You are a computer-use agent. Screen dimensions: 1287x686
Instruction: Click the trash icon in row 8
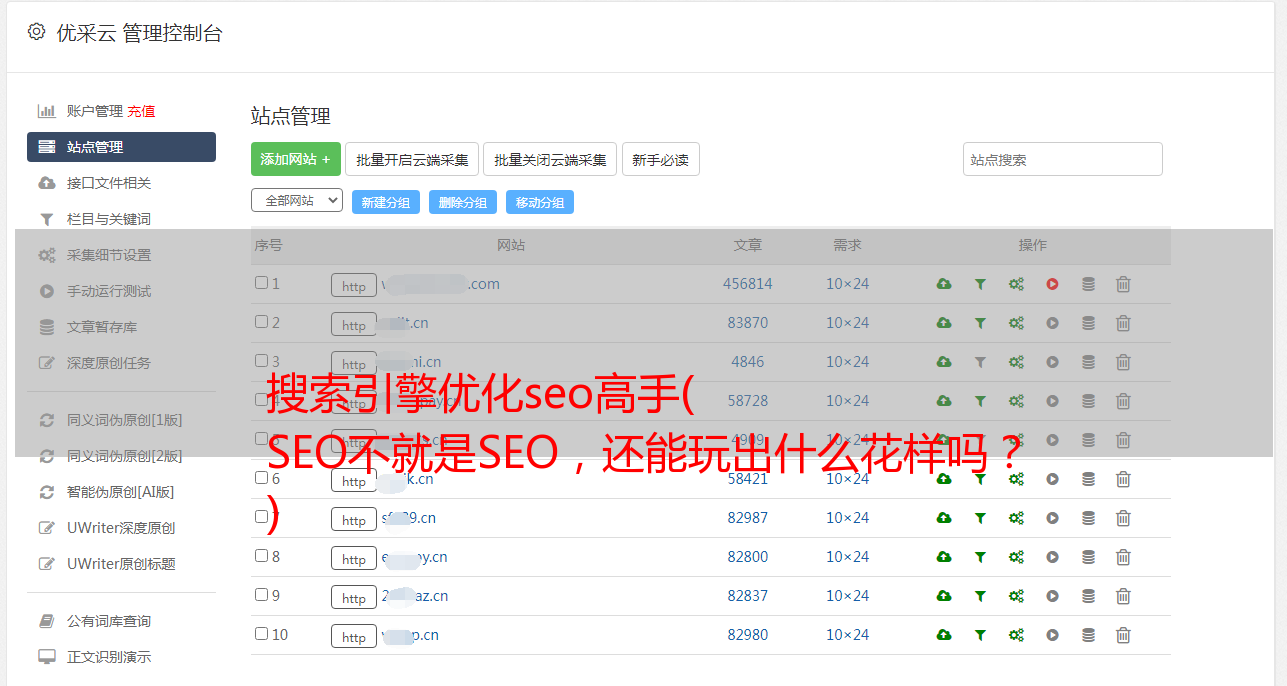(x=1123, y=557)
